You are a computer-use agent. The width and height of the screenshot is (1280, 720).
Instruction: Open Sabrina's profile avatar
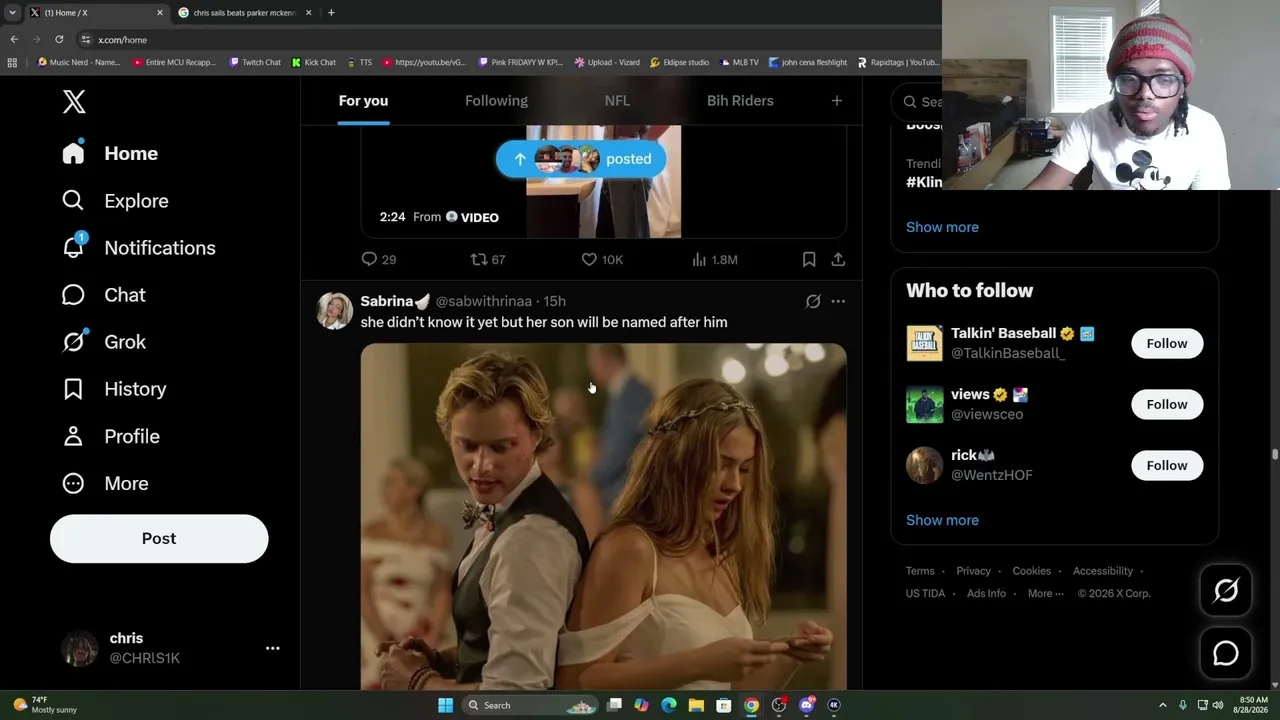click(335, 311)
